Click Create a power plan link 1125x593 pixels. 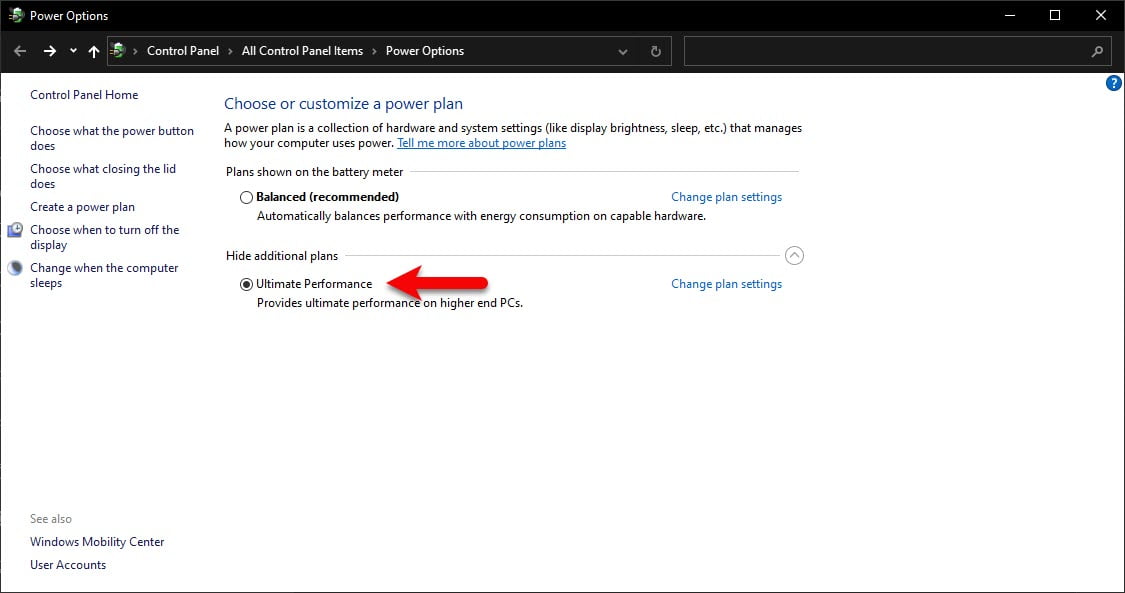point(83,207)
